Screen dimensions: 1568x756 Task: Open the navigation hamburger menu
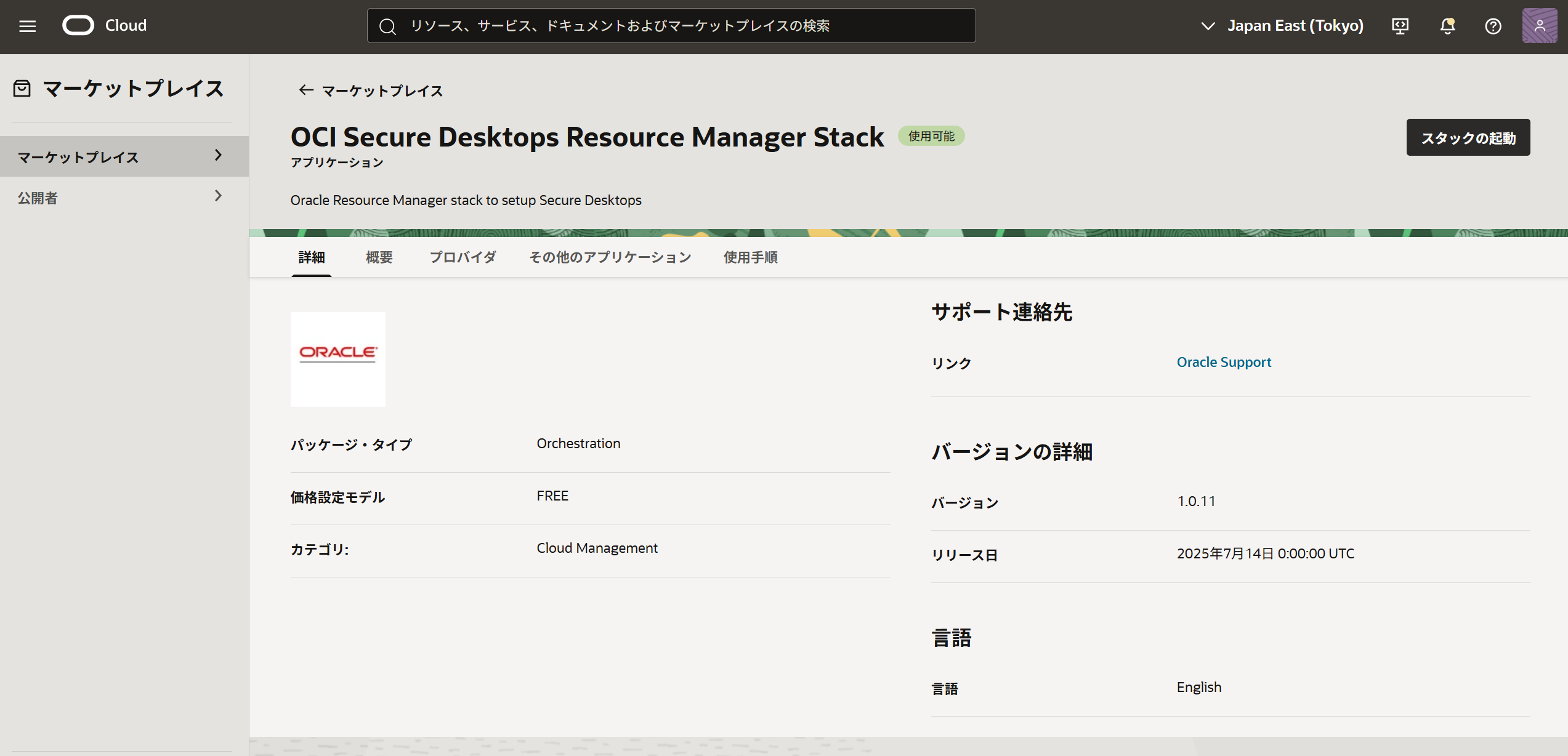tap(26, 25)
